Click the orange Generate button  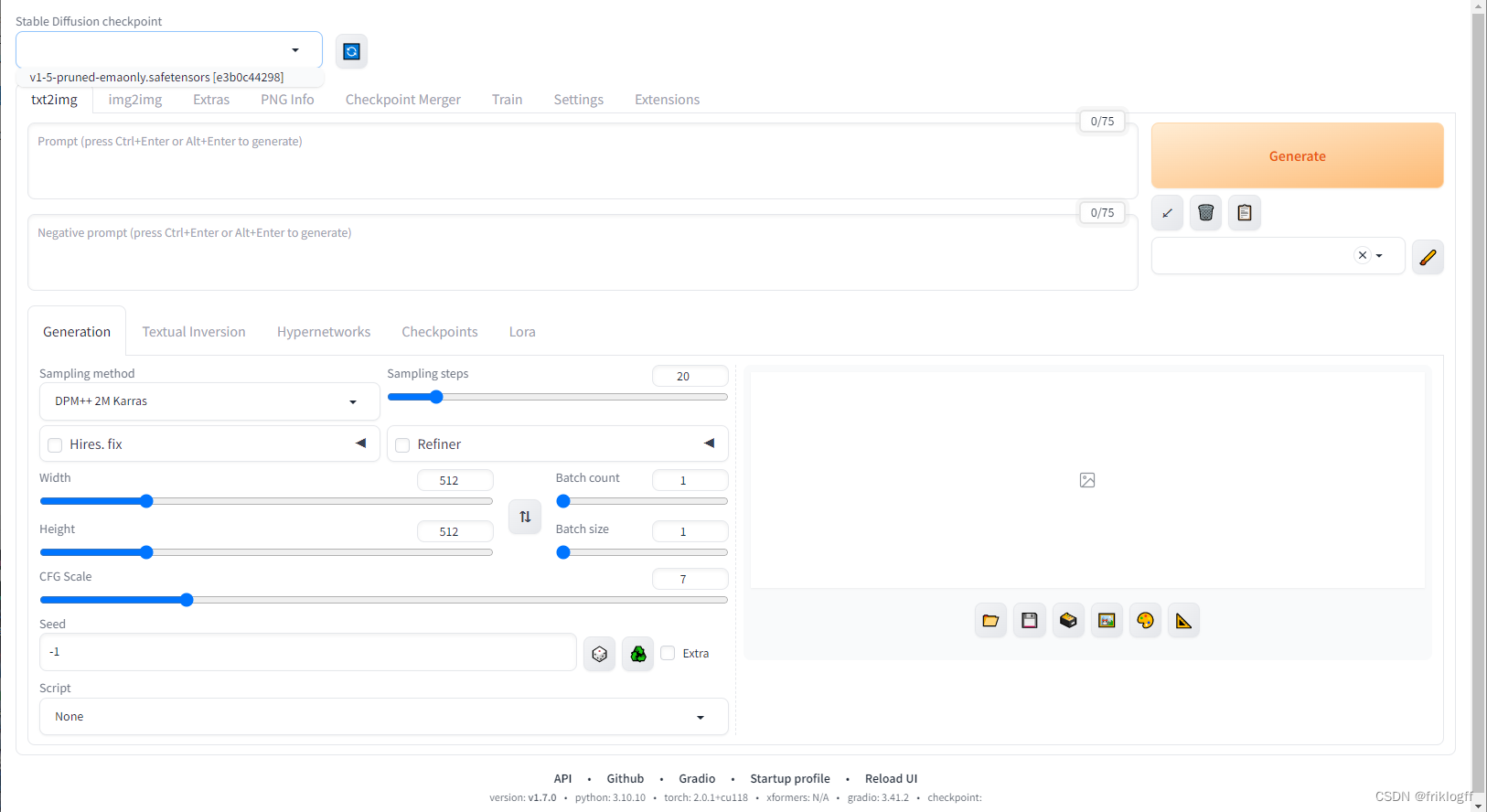[x=1297, y=155]
